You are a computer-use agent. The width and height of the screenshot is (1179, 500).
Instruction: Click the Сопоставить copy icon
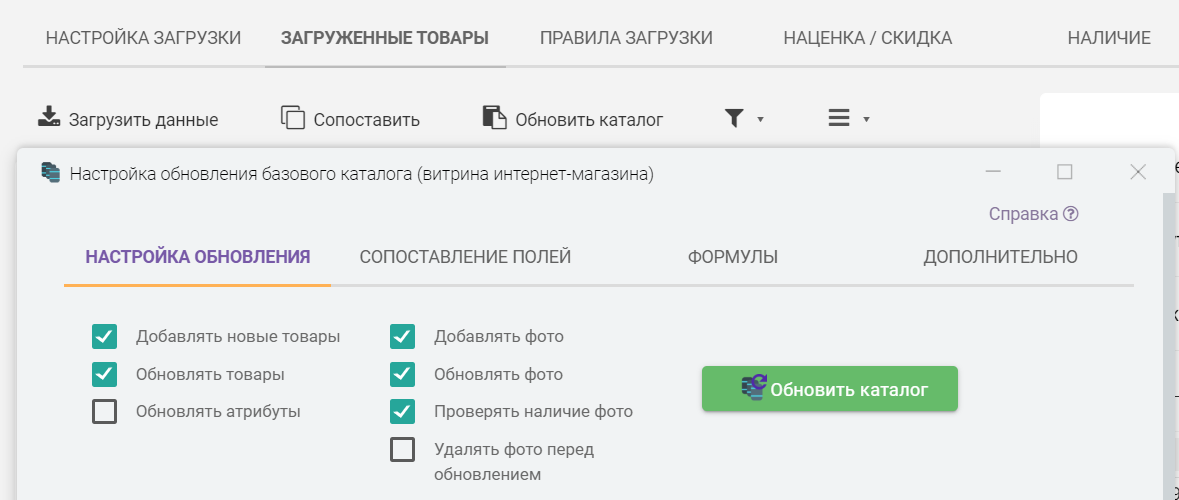coord(292,118)
